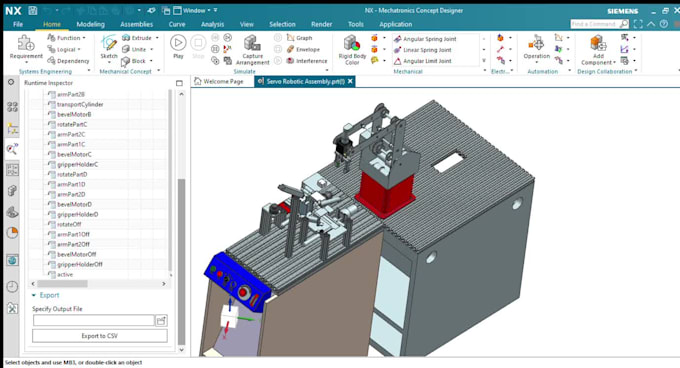
Task: Switch to the Assemblies tab
Action: point(136,24)
